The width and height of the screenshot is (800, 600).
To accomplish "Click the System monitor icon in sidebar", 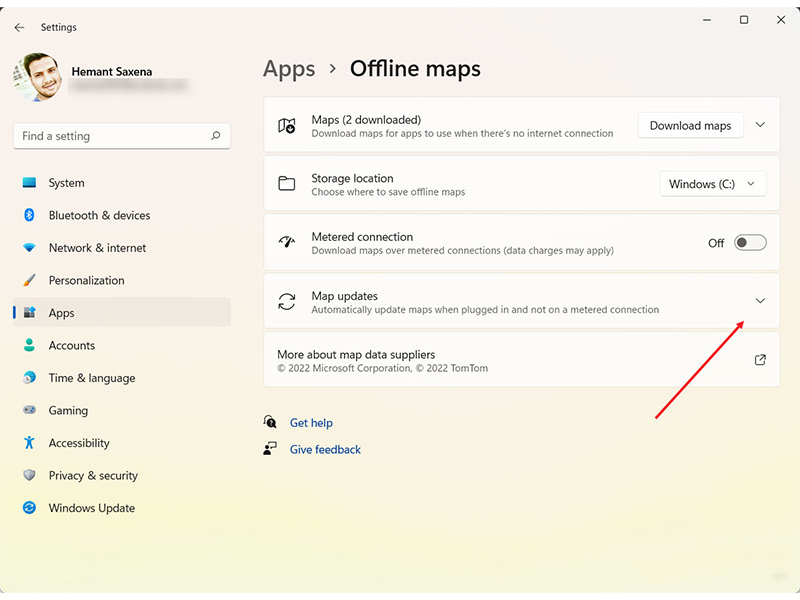I will coord(30,183).
